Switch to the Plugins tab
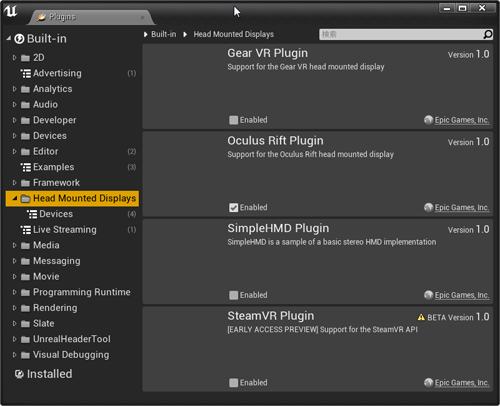 pyautogui.click(x=63, y=17)
